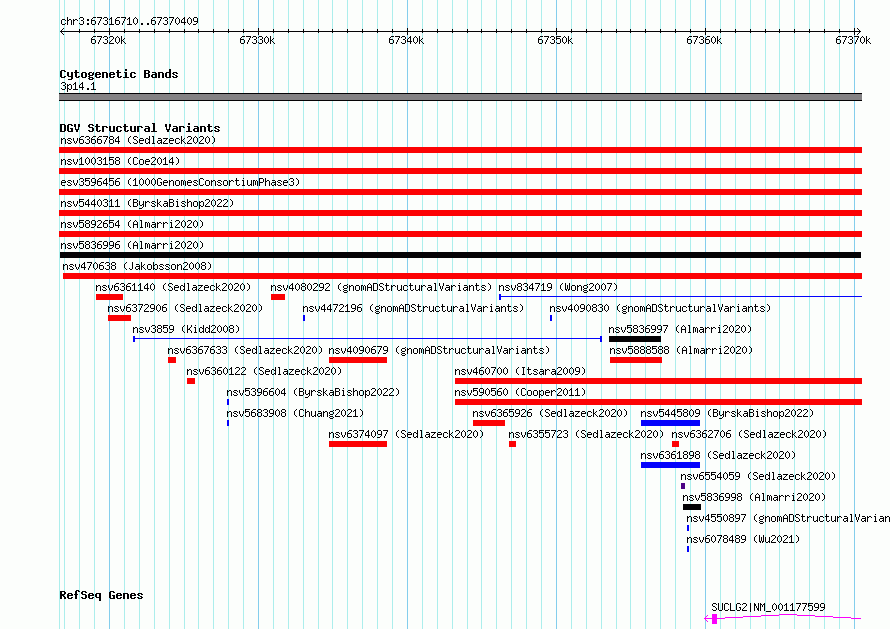Click nsv470638 (Jakobsson2008) label

[x=137, y=266]
